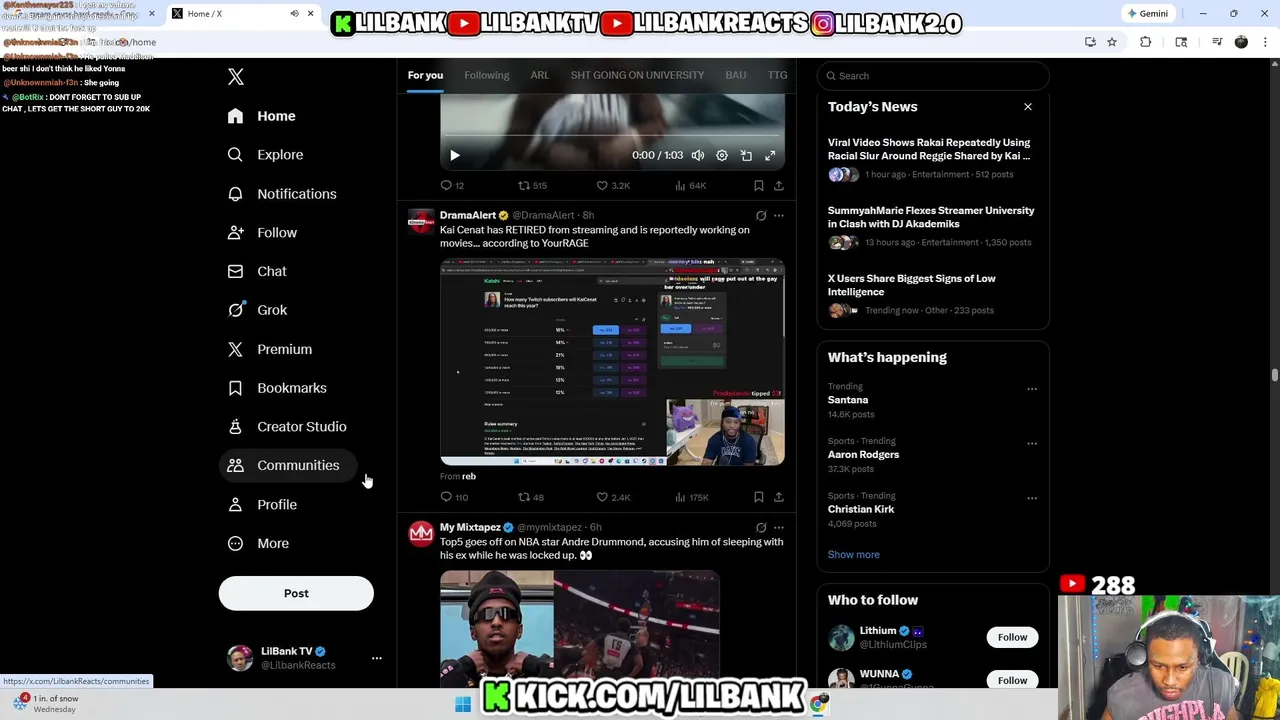Open options for Aaron Rodgers trend
The image size is (1280, 720).
click(x=1032, y=443)
